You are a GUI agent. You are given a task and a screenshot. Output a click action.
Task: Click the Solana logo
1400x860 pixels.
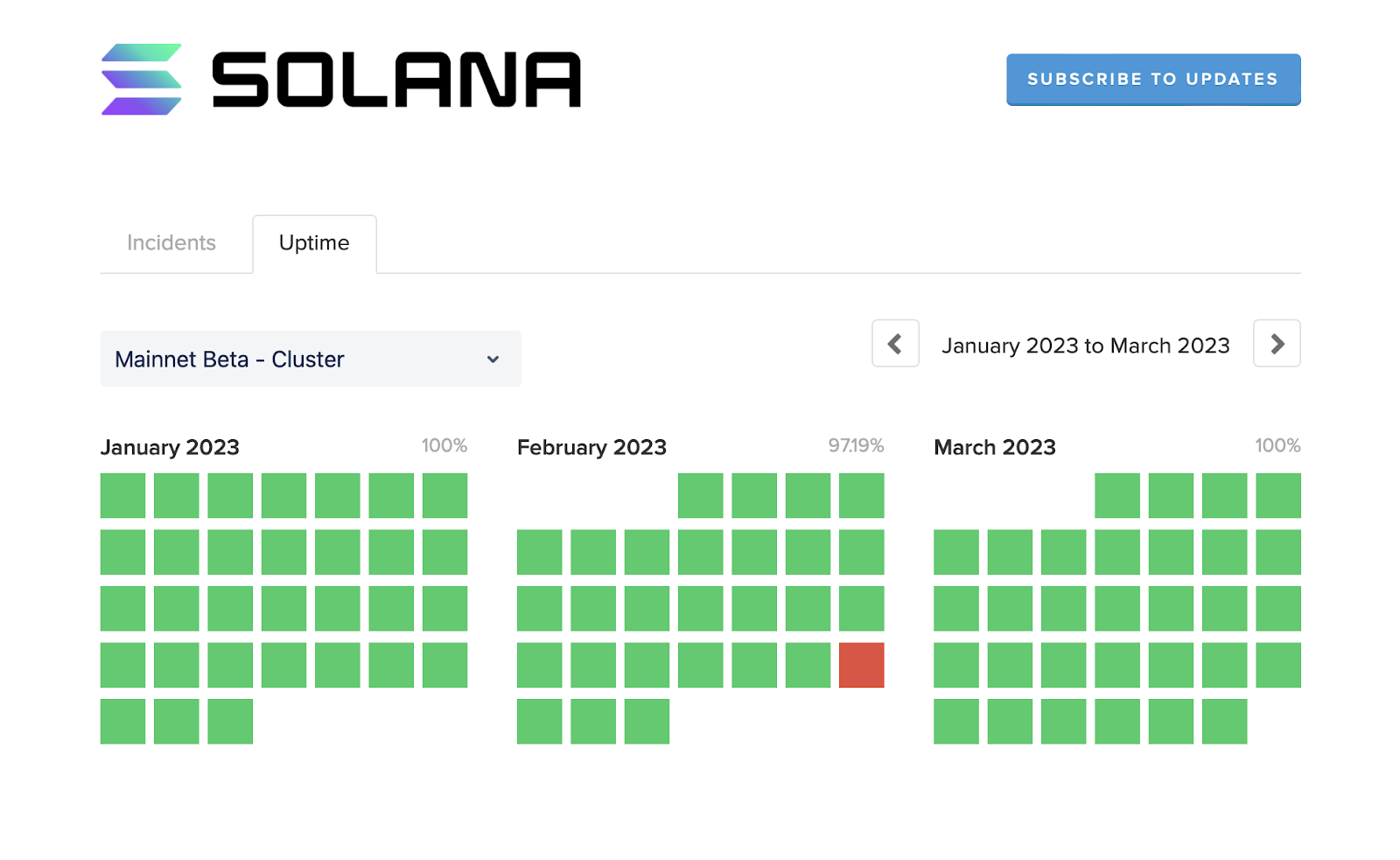[x=340, y=79]
